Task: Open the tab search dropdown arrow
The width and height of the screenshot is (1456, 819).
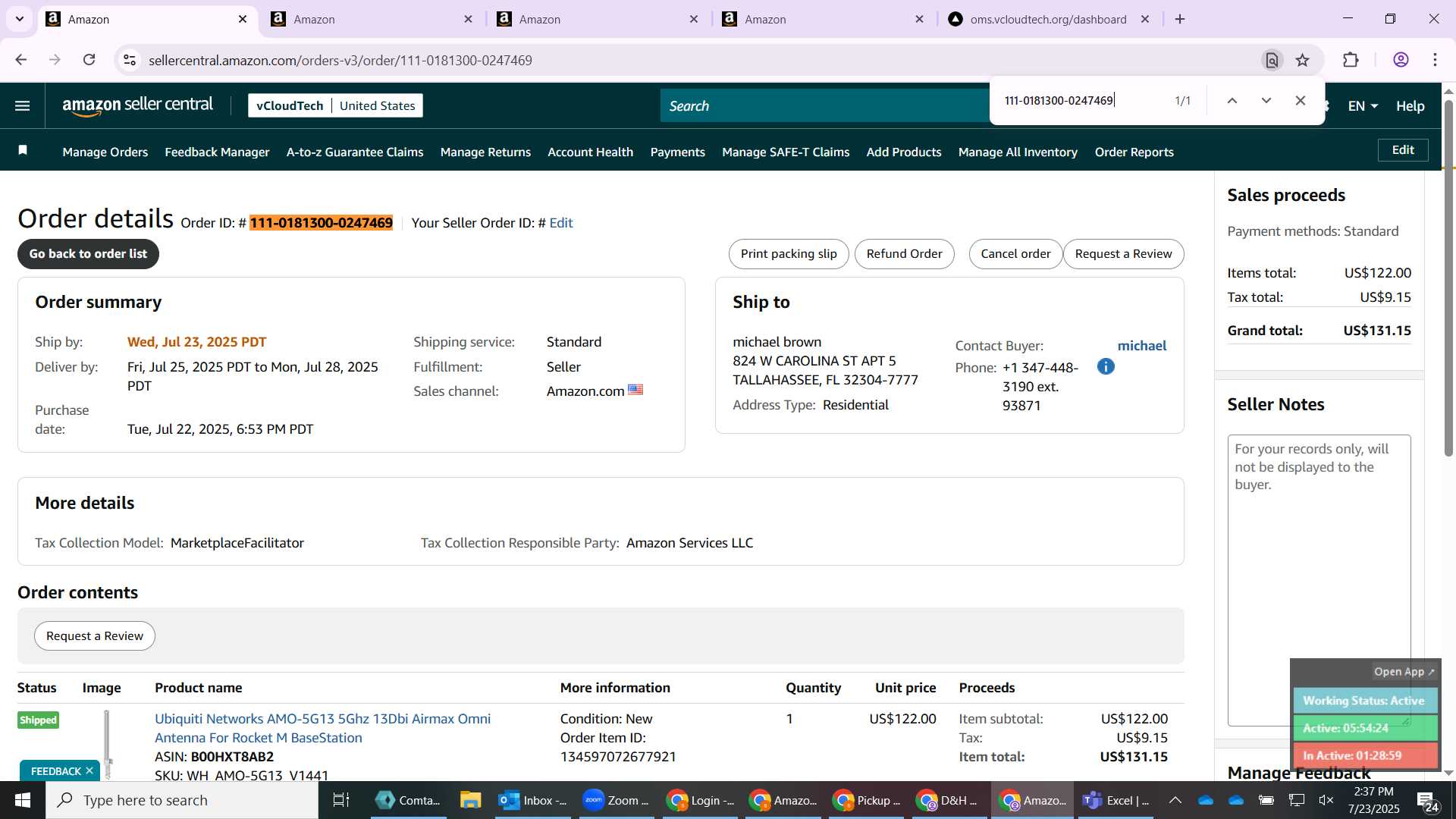Action: tap(20, 19)
